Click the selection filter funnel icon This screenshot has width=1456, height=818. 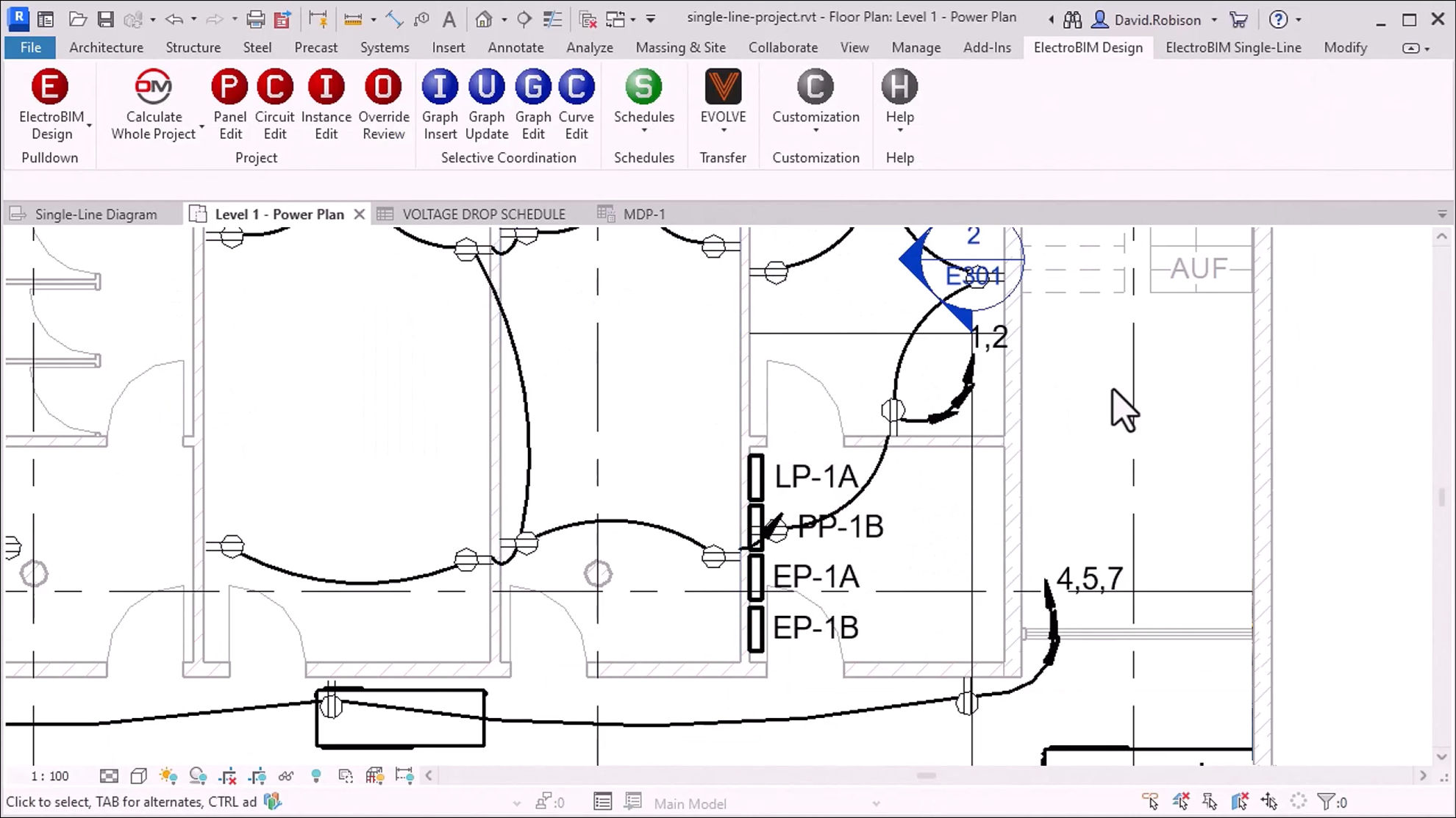(1326, 802)
